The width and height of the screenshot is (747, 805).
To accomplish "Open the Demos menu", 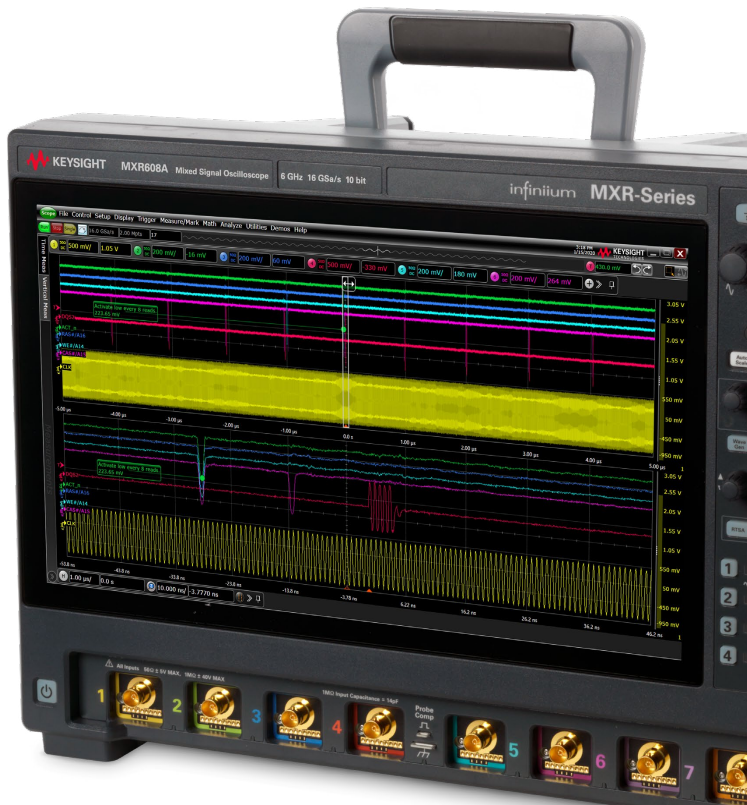I will point(280,228).
